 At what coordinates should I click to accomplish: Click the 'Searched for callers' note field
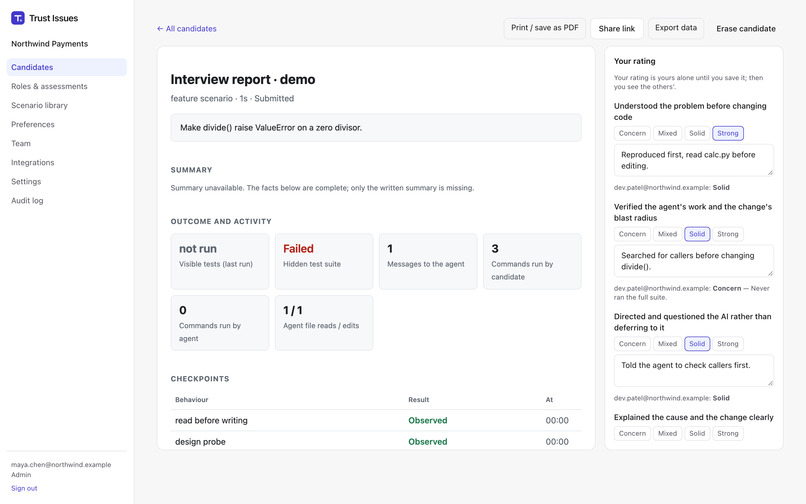[693, 261]
